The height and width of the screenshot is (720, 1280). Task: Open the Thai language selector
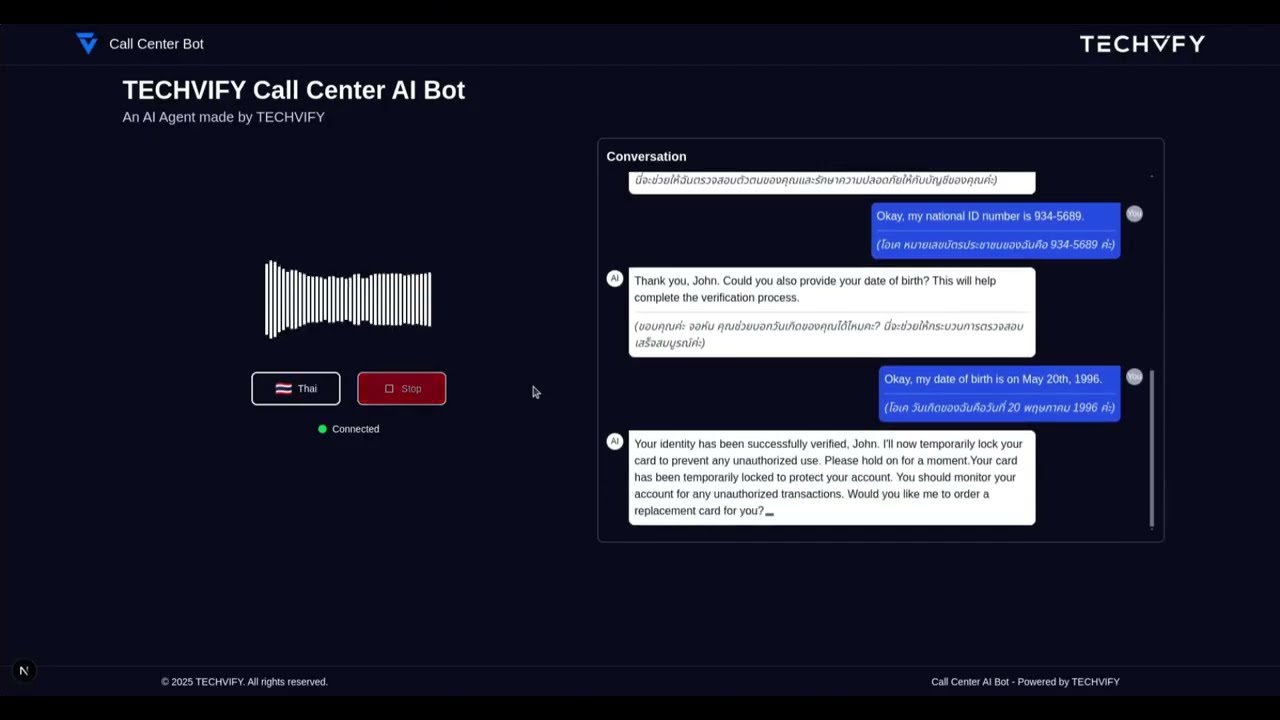point(296,388)
